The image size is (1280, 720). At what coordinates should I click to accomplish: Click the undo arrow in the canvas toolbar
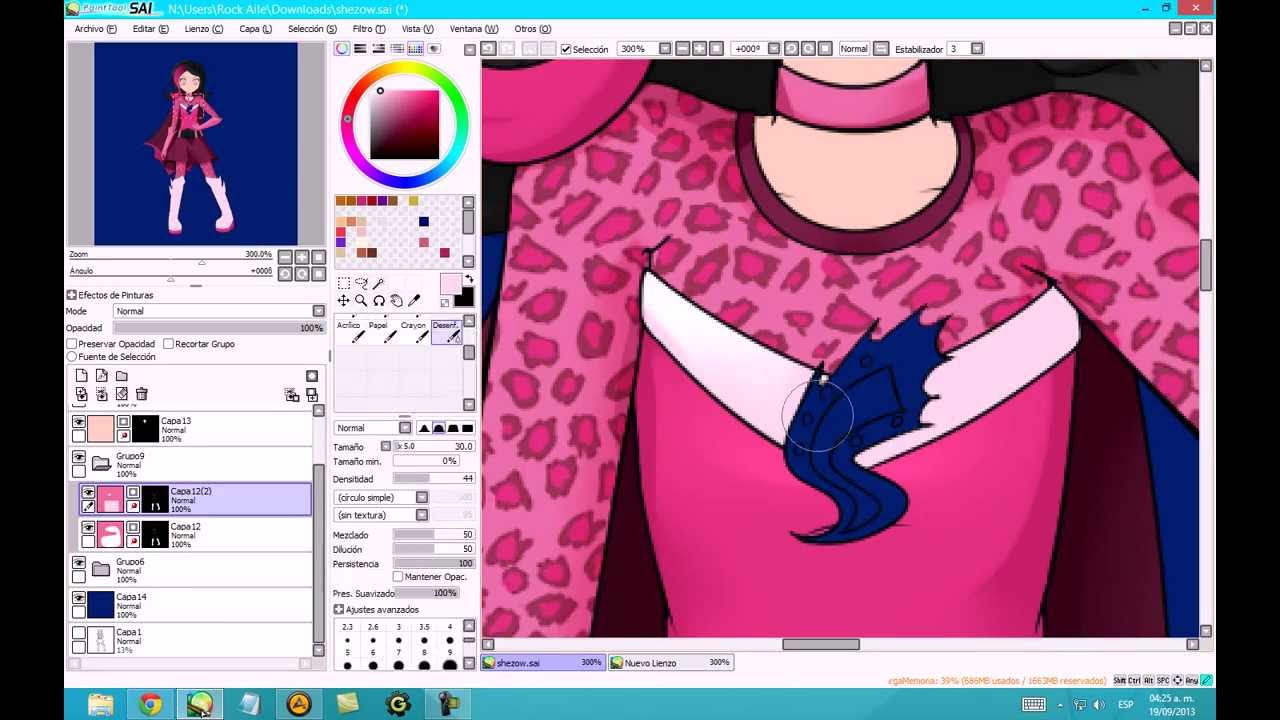coord(488,49)
